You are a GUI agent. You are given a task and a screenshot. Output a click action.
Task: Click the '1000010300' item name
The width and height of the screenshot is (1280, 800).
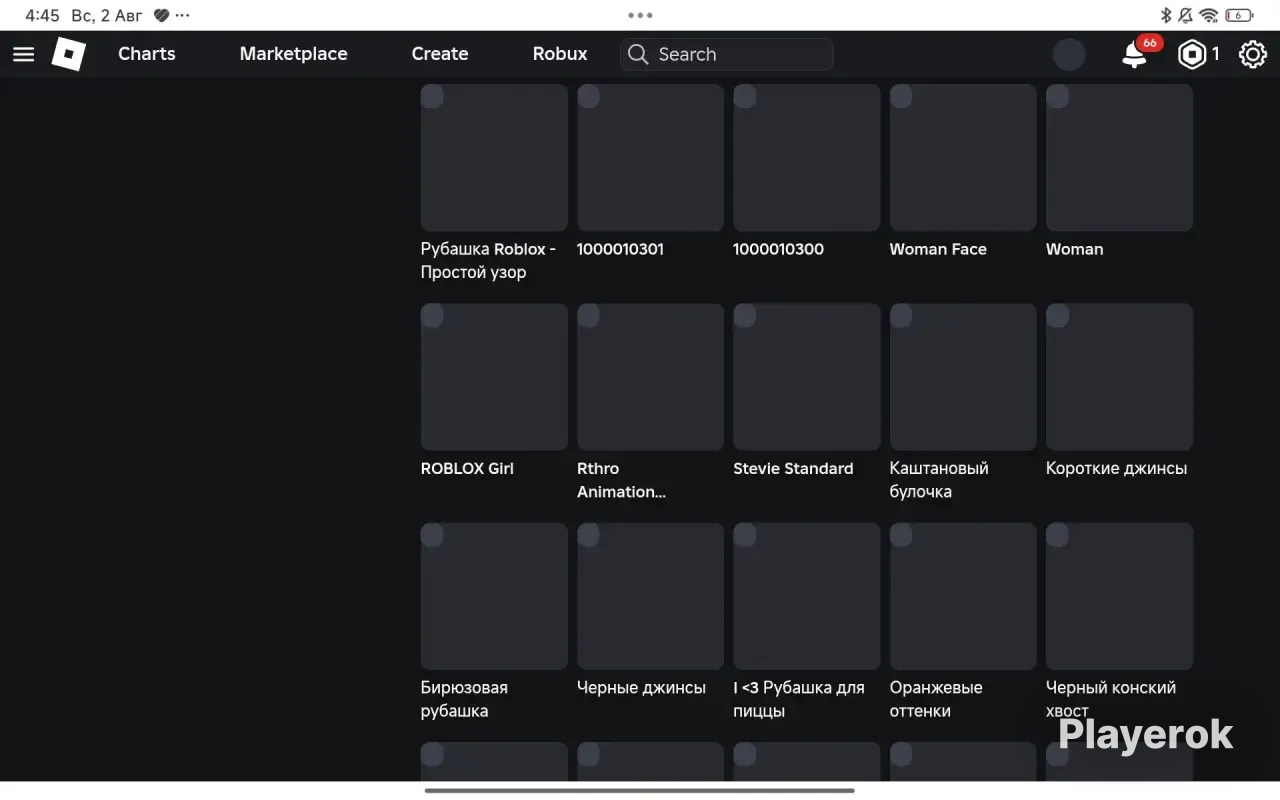click(779, 249)
